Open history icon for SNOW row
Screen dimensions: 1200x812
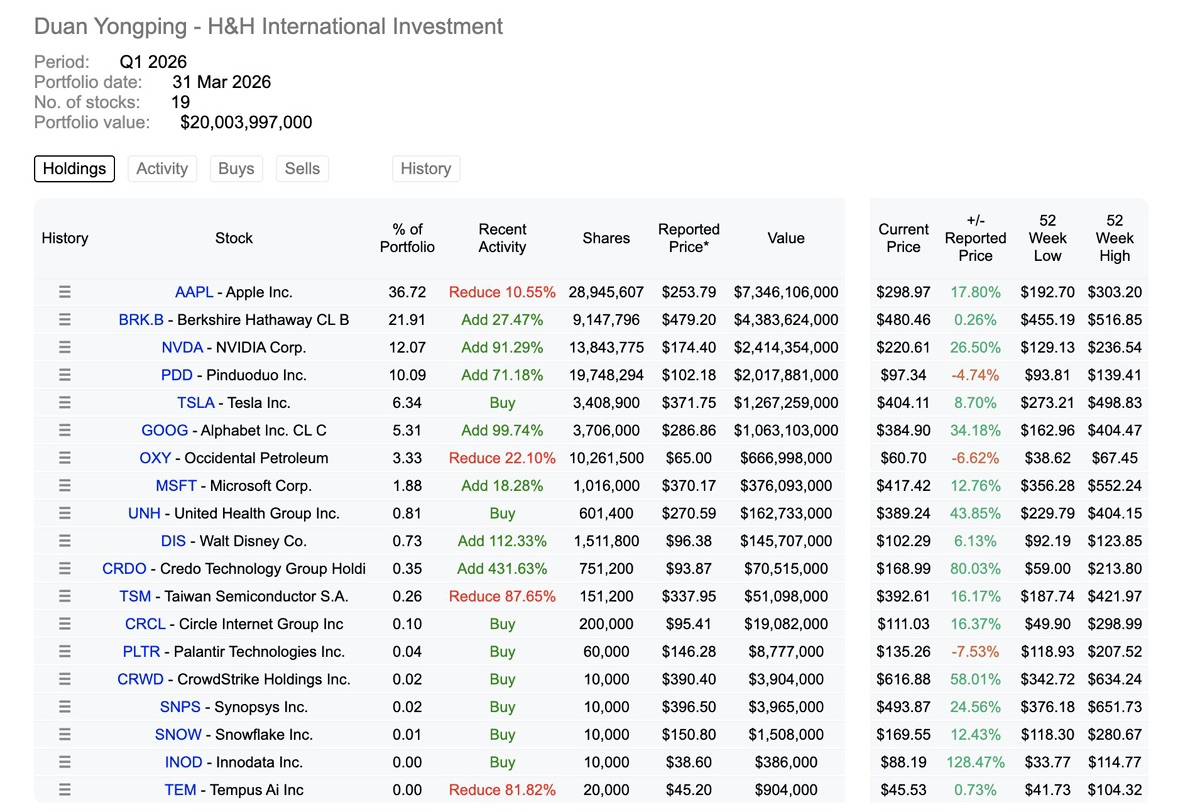[x=65, y=735]
